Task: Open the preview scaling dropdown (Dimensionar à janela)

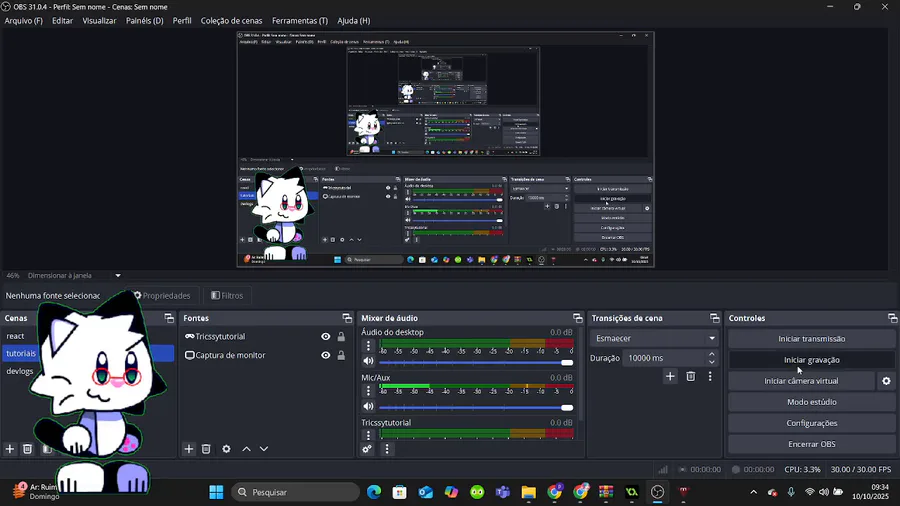Action: coord(118,275)
